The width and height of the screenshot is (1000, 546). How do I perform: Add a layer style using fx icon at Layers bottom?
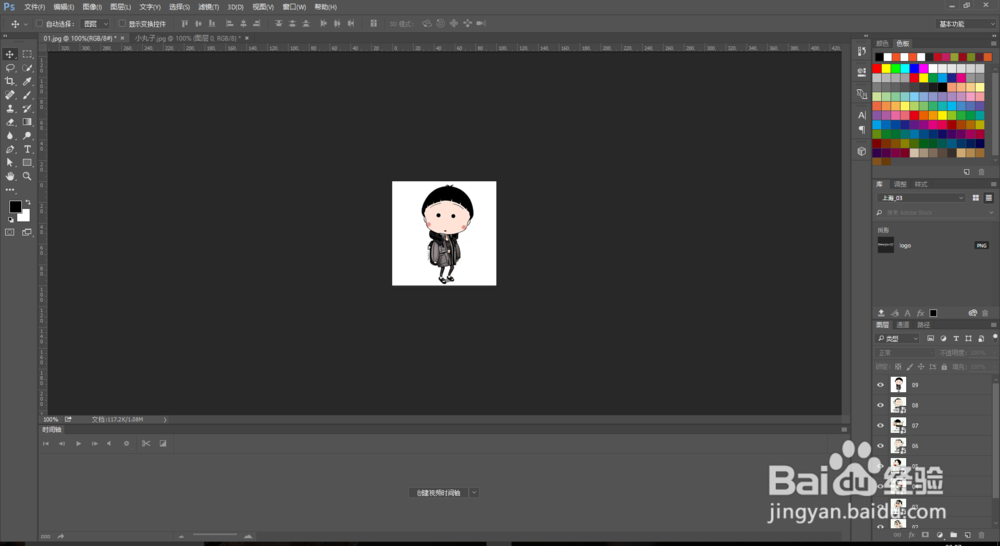(x=912, y=535)
